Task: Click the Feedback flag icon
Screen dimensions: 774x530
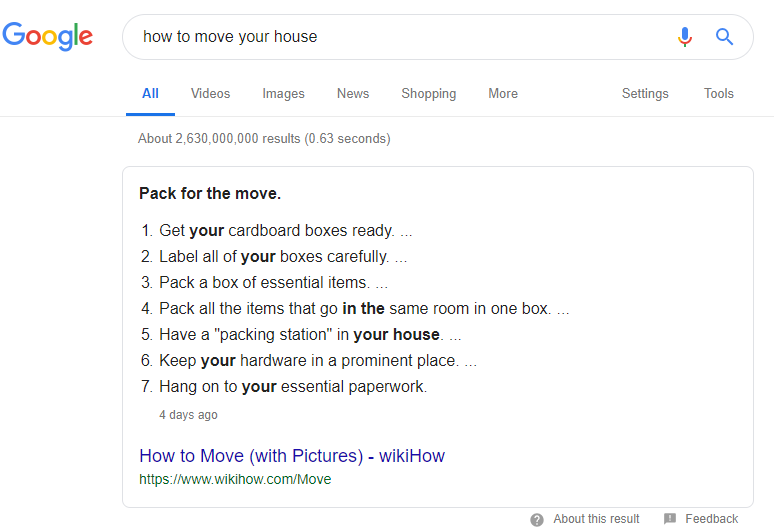Action: tap(670, 519)
